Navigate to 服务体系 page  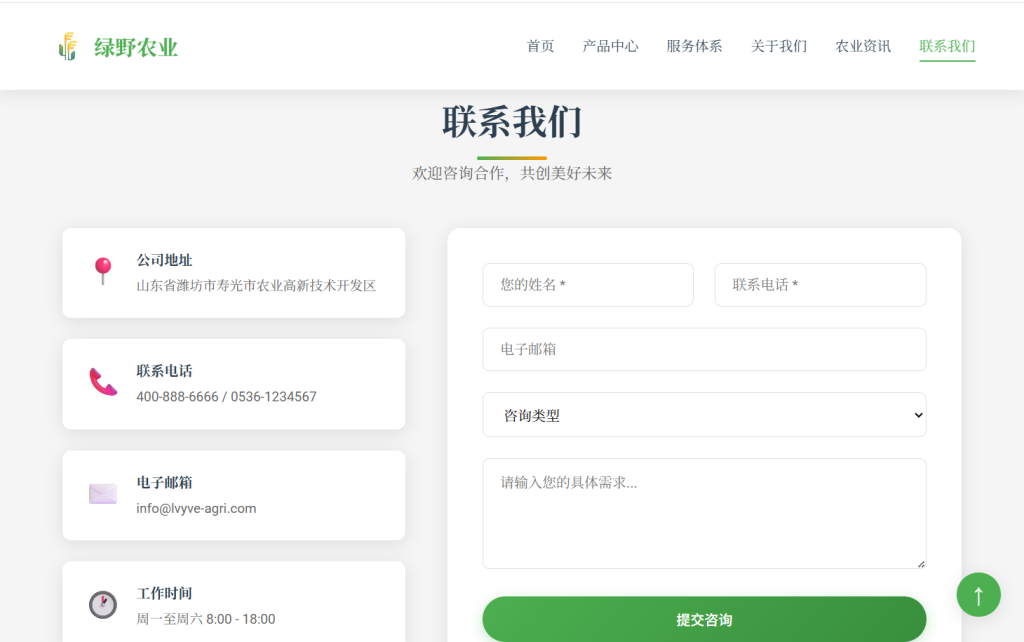pyautogui.click(x=694, y=46)
